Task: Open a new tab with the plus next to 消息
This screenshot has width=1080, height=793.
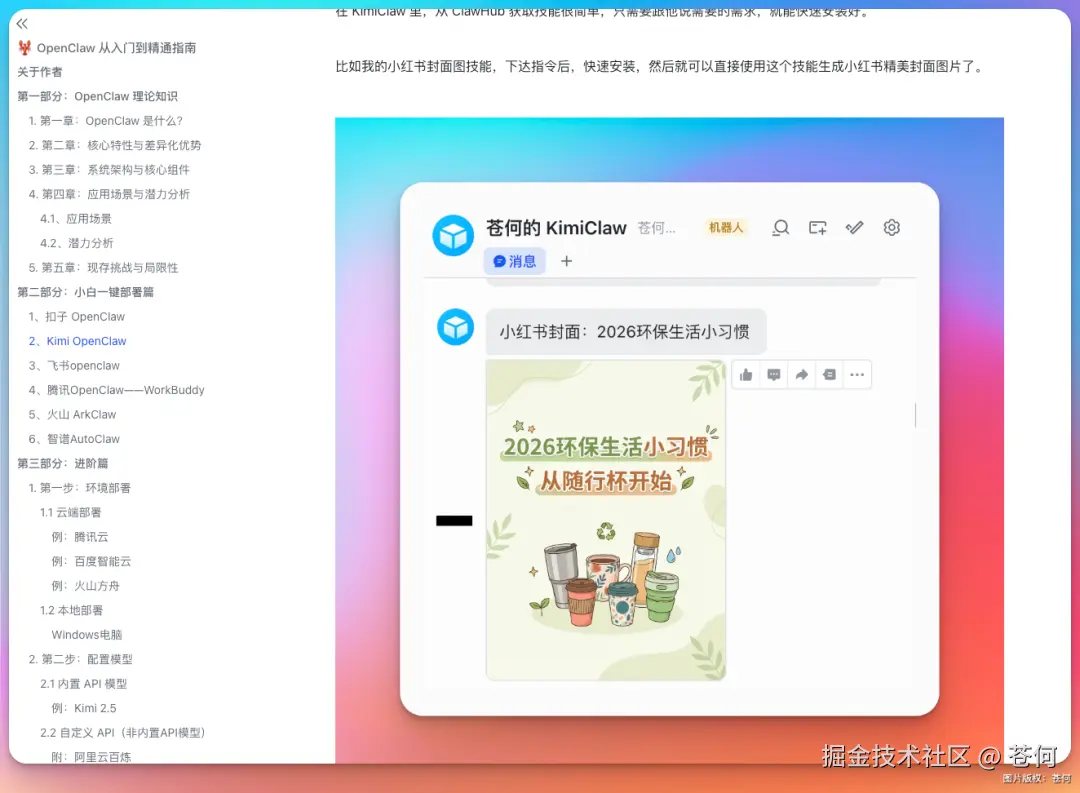Action: point(566,261)
